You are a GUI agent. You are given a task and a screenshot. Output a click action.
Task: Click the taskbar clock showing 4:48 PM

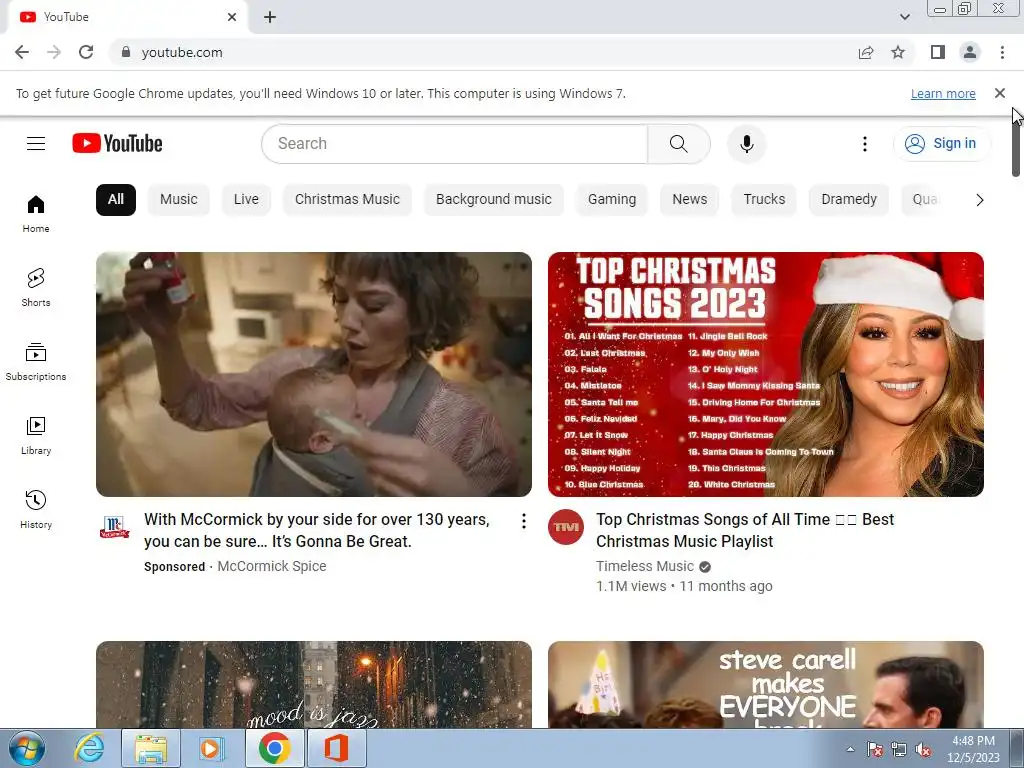973,749
